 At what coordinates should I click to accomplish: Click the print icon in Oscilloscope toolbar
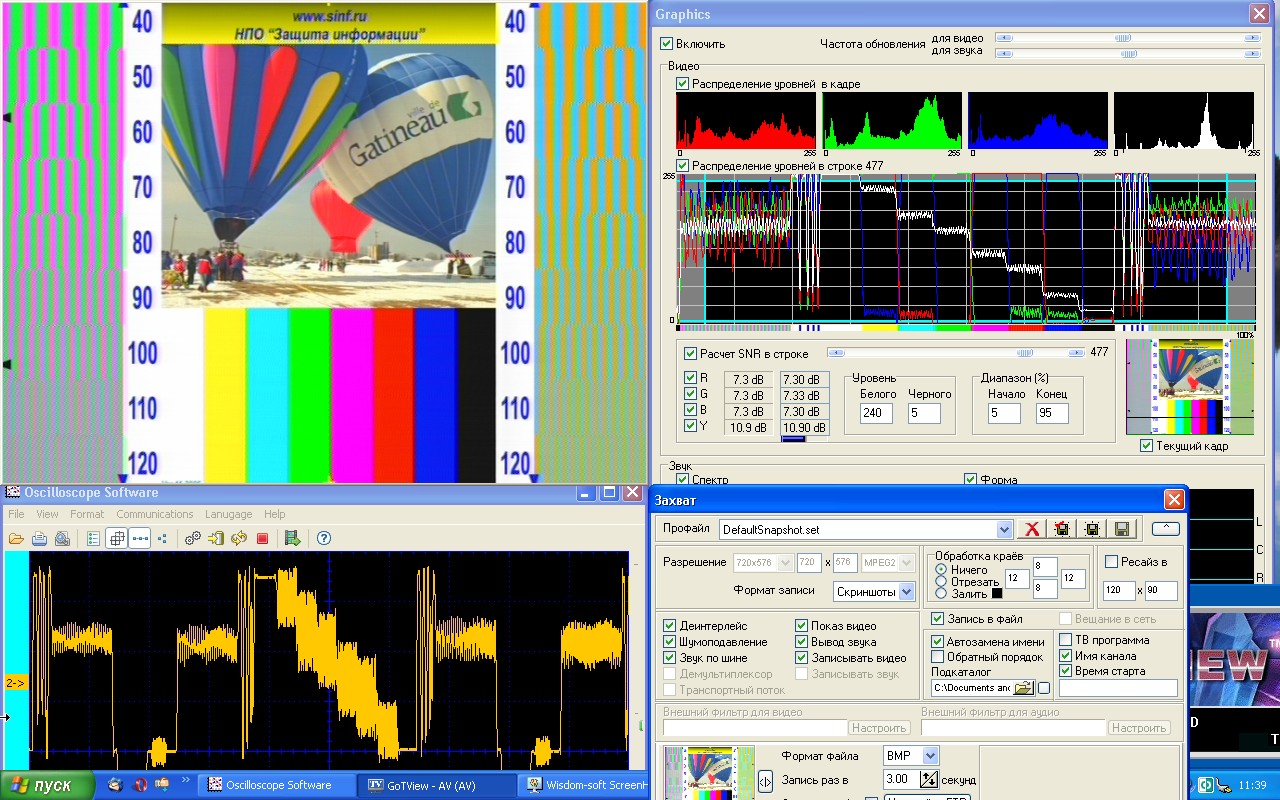coord(39,538)
